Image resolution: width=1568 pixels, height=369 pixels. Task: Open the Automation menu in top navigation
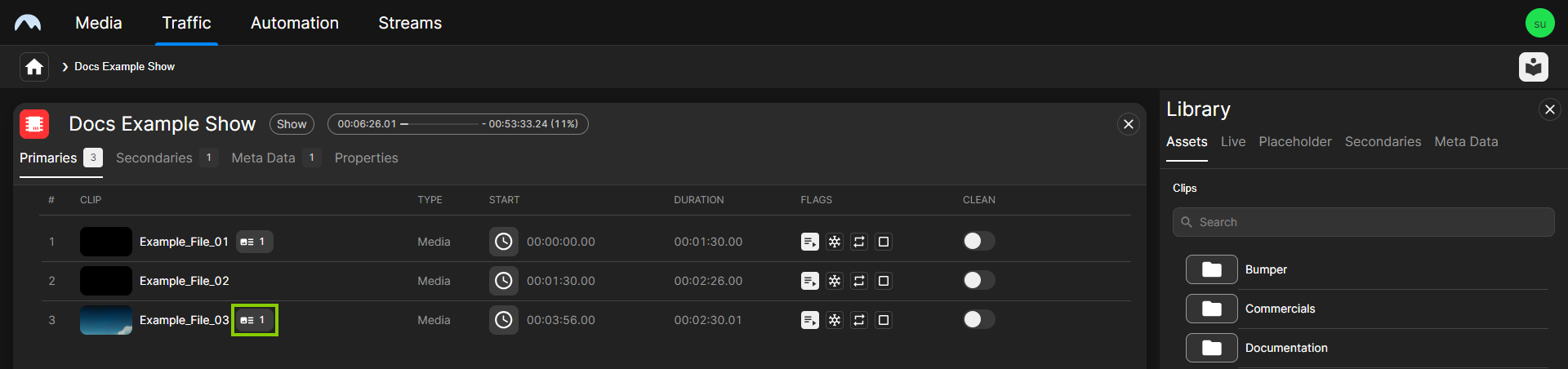point(295,23)
